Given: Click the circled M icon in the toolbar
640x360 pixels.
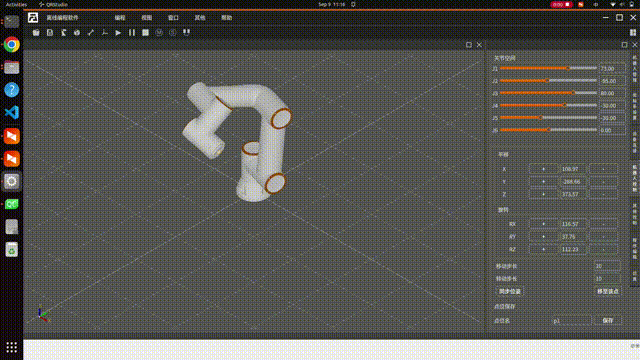Looking at the screenshot, I should [159, 33].
